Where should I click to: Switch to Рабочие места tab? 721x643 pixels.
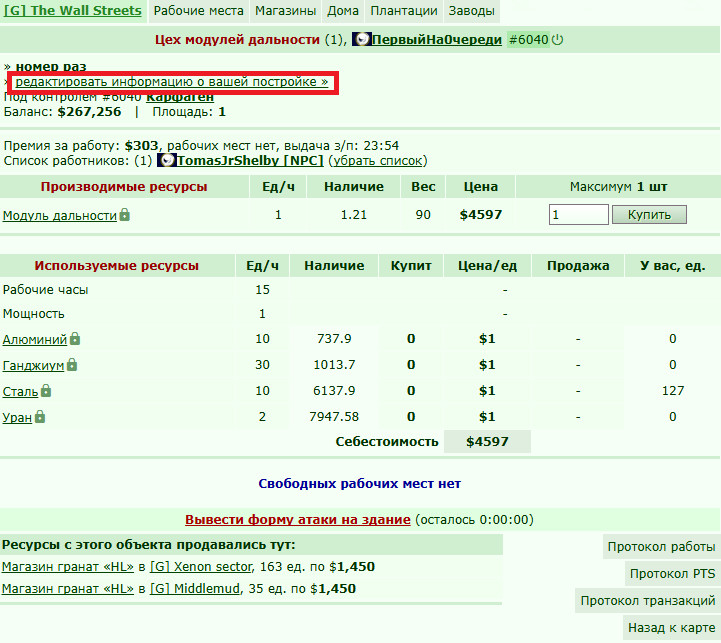click(x=199, y=11)
